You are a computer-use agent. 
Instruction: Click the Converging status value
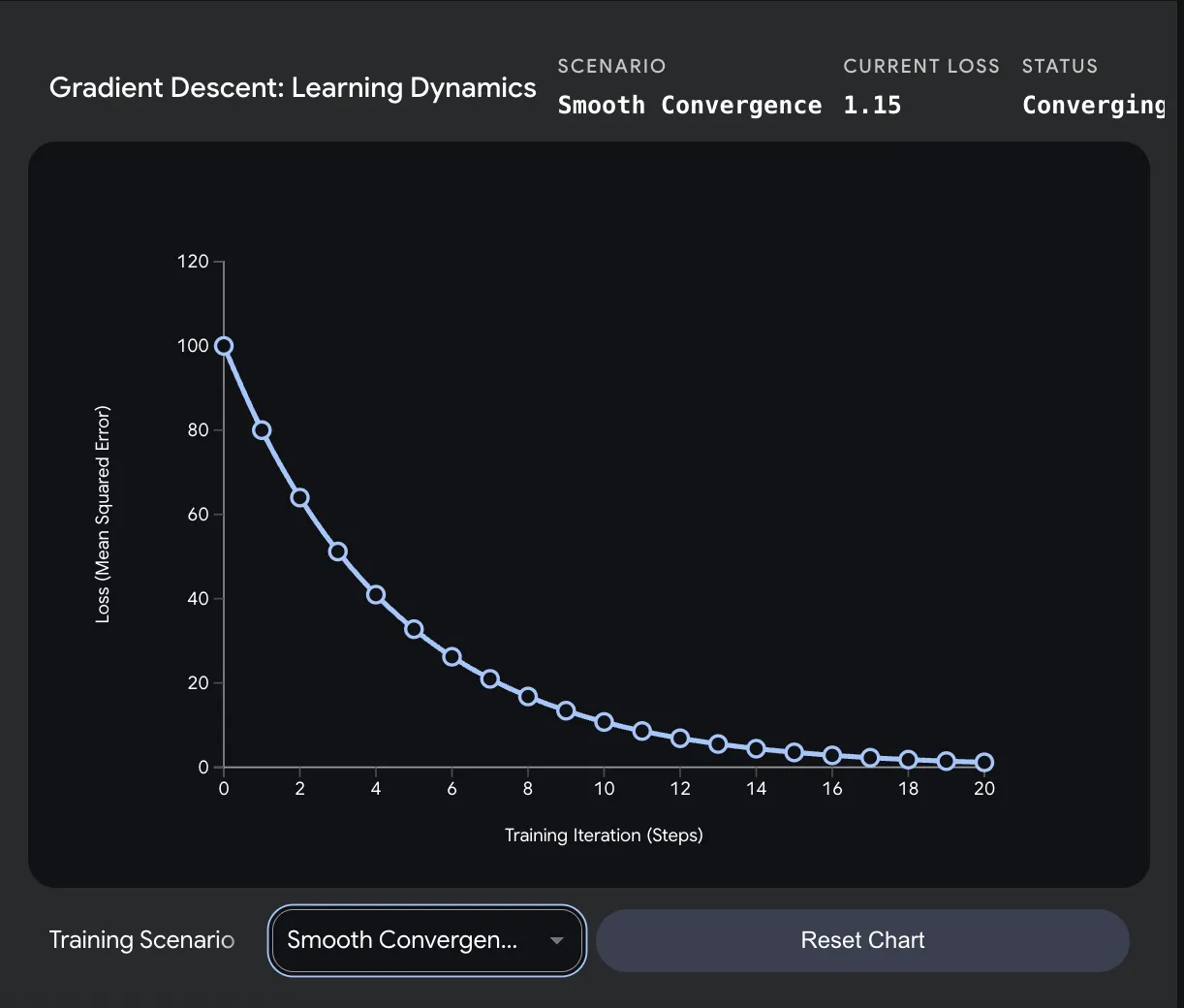point(1095,106)
